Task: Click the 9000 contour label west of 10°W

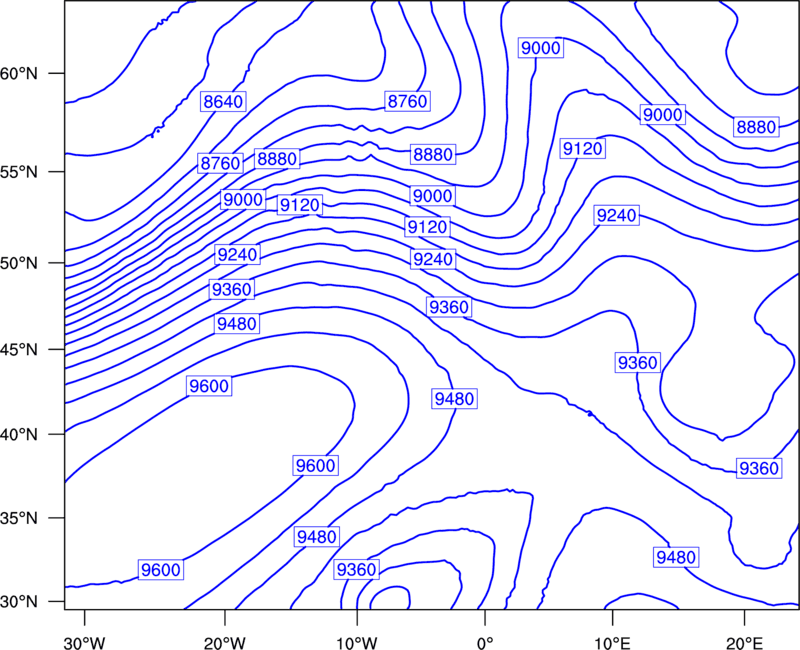Action: coord(243,199)
